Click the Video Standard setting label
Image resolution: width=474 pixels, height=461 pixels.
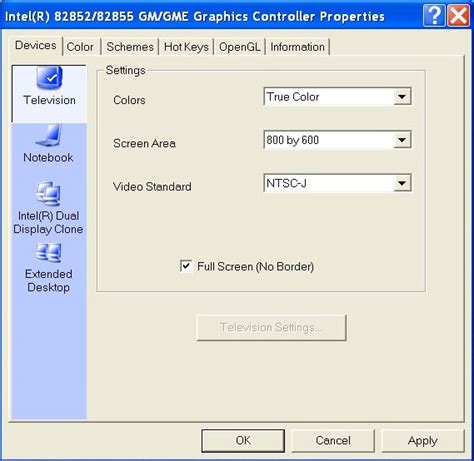pyautogui.click(x=152, y=187)
